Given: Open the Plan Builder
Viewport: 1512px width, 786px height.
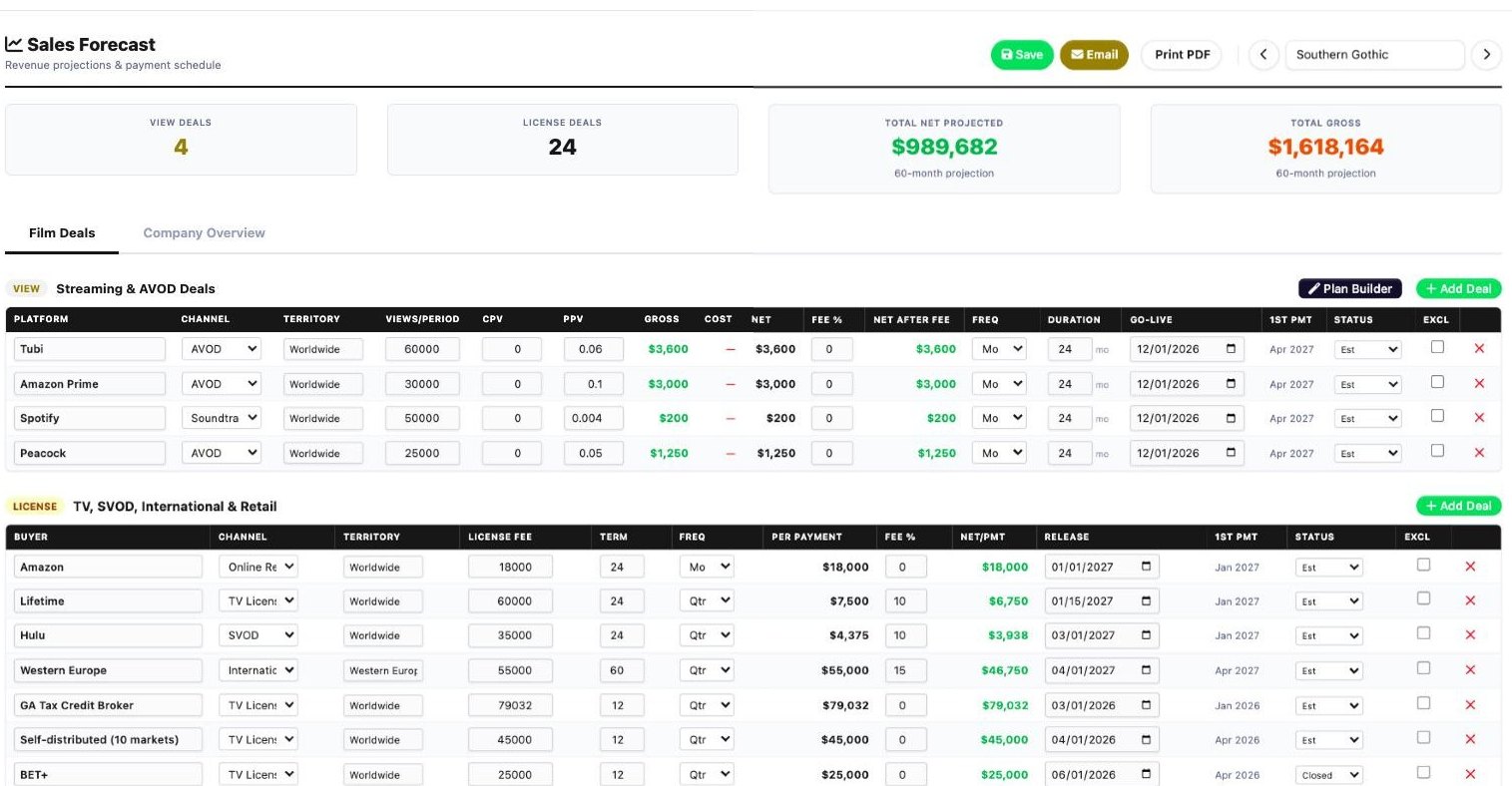Looking at the screenshot, I should (x=1349, y=288).
